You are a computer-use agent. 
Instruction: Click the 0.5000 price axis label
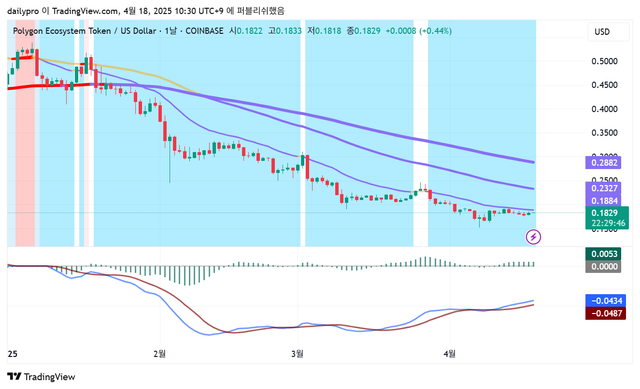pos(604,61)
